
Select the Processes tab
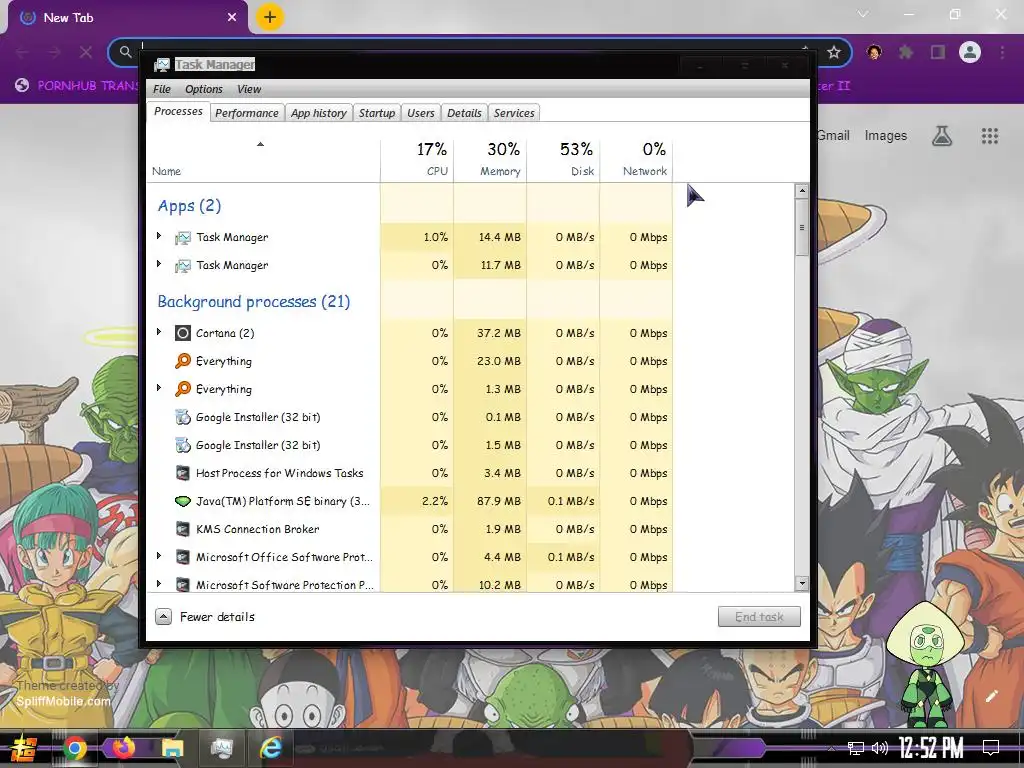[x=178, y=112]
